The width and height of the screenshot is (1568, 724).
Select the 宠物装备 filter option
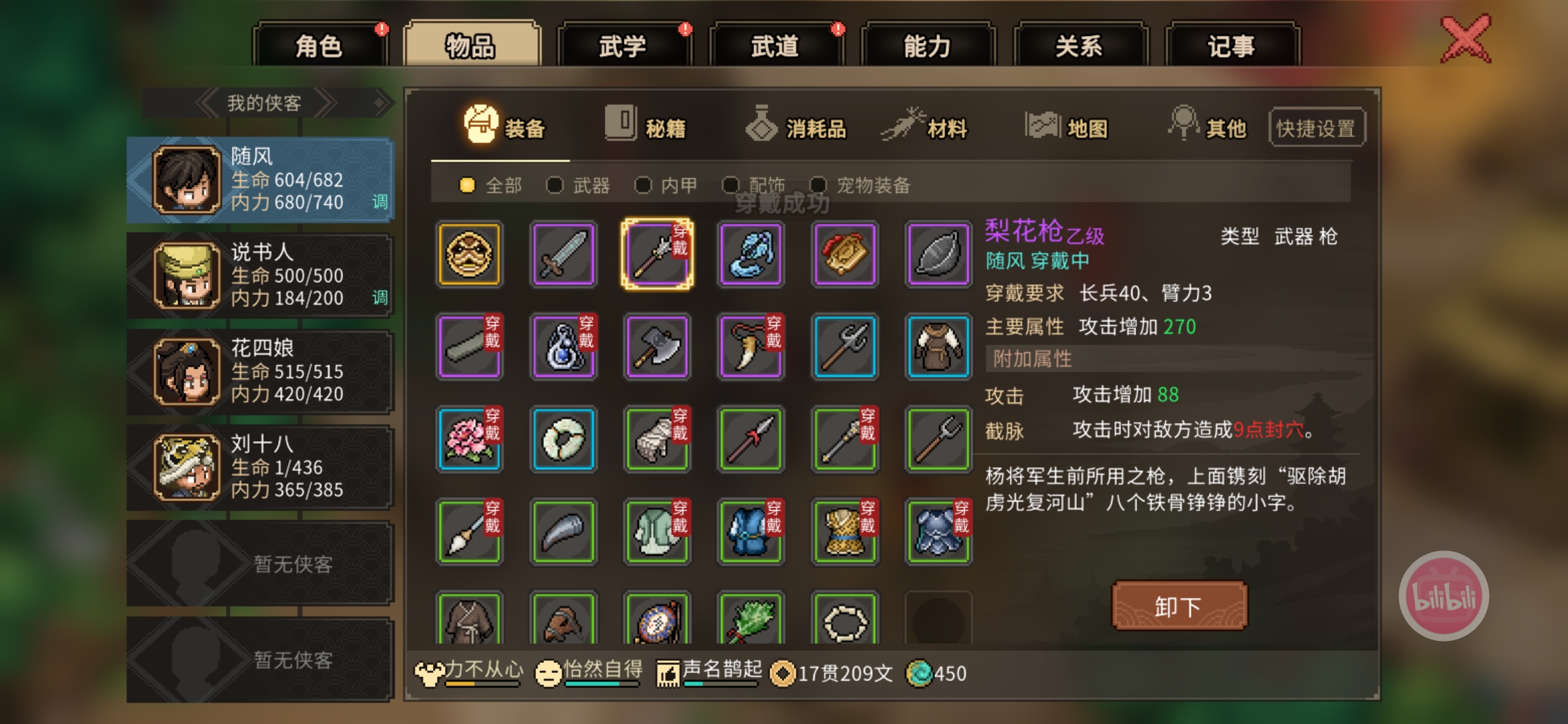tap(860, 185)
